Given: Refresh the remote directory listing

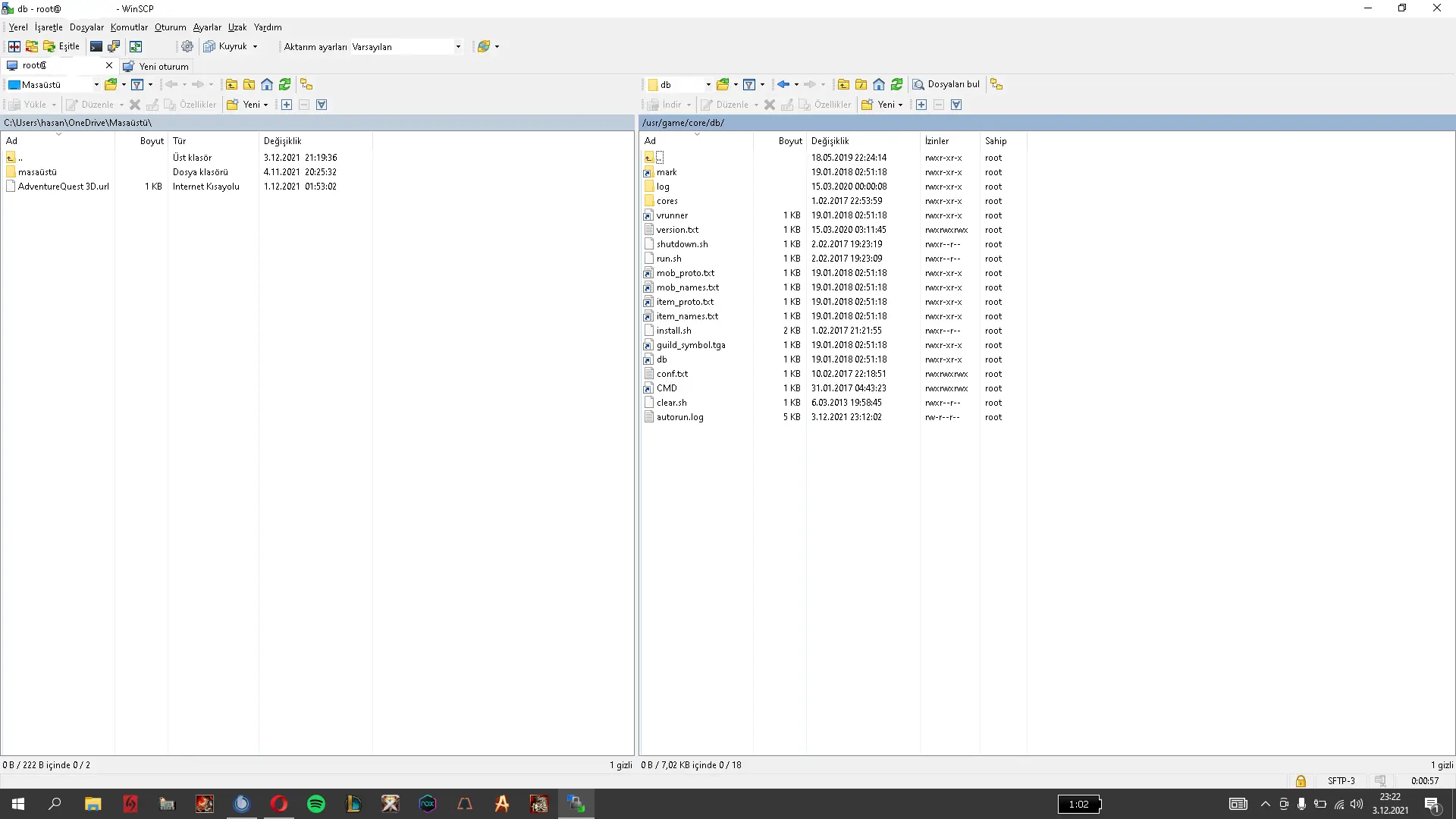Looking at the screenshot, I should pos(896,84).
